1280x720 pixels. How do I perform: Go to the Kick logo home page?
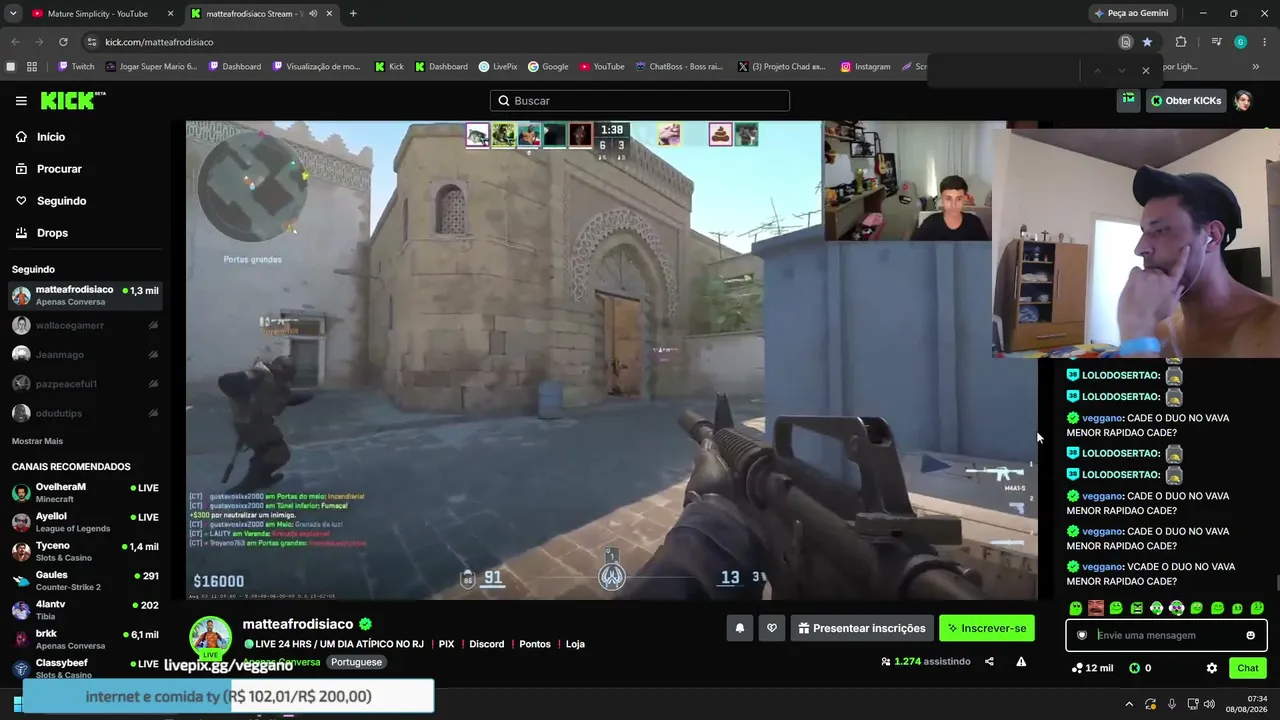coord(72,100)
